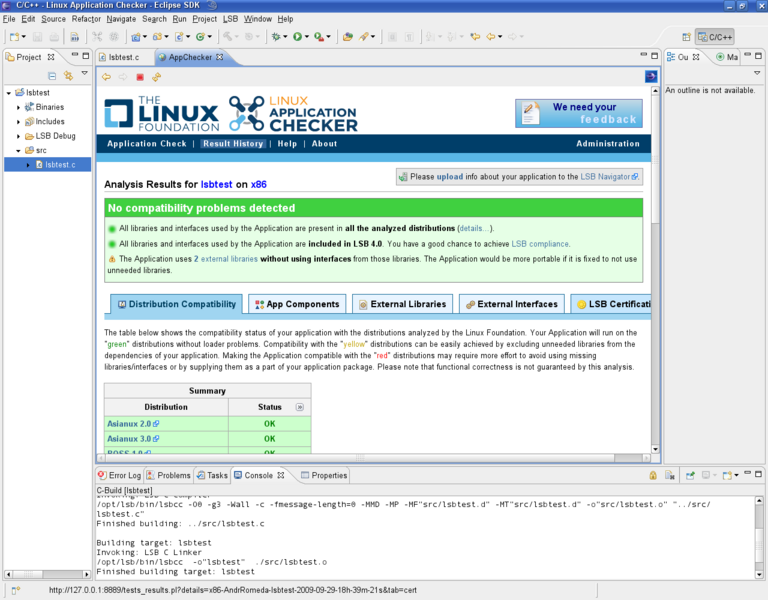The height and width of the screenshot is (600, 768).
Task: Click the Asianux 2.0 distribution link
Action: (x=133, y=424)
